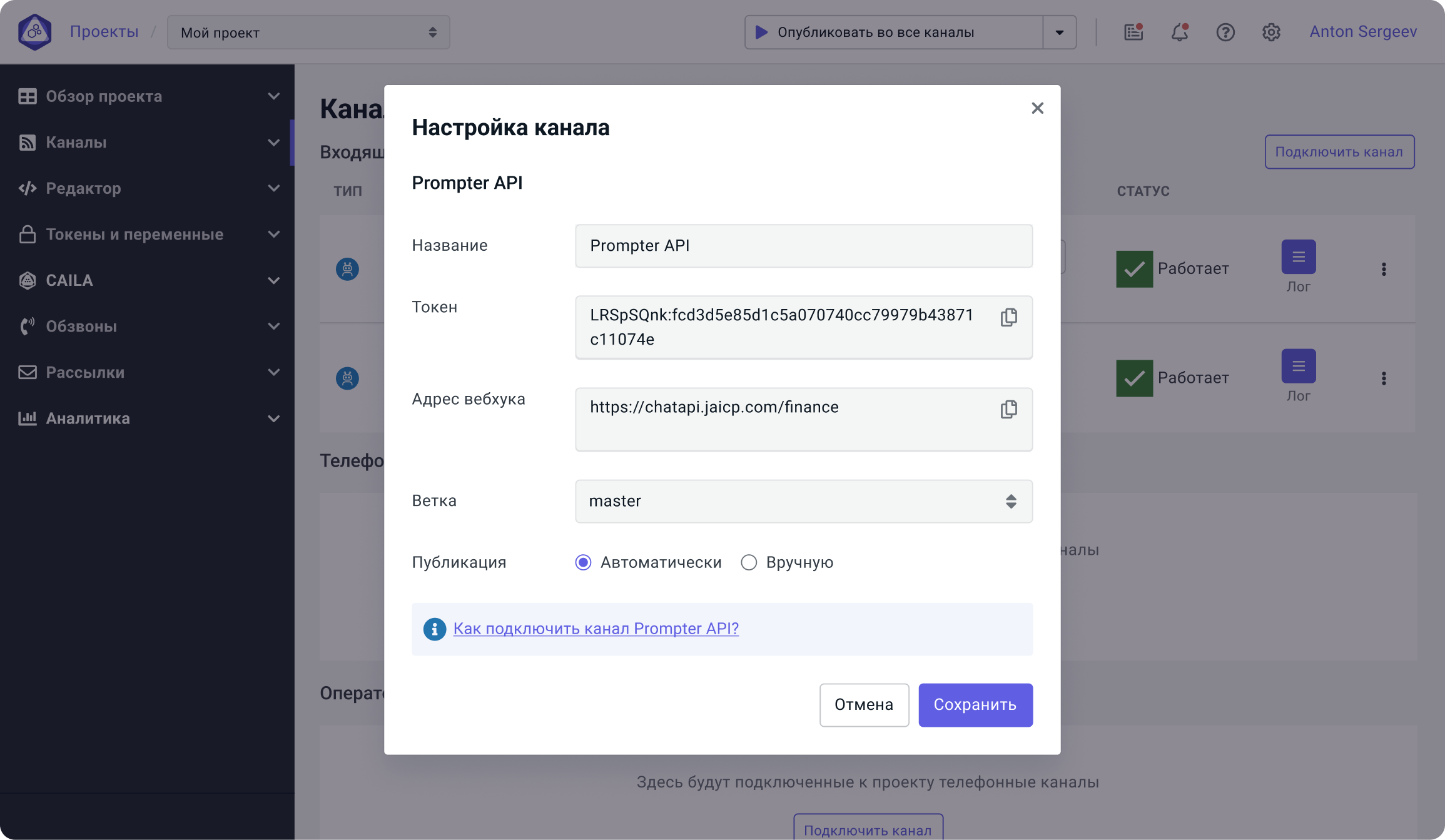Open CAILA menu item
Screen dimensions: 1445x840
tap(147, 280)
